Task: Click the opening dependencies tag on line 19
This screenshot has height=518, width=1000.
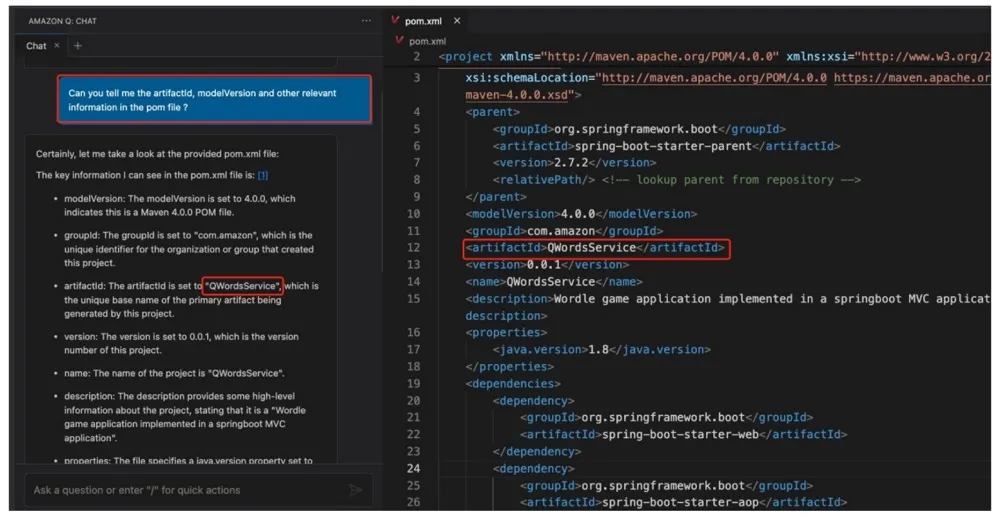Action: (513, 383)
